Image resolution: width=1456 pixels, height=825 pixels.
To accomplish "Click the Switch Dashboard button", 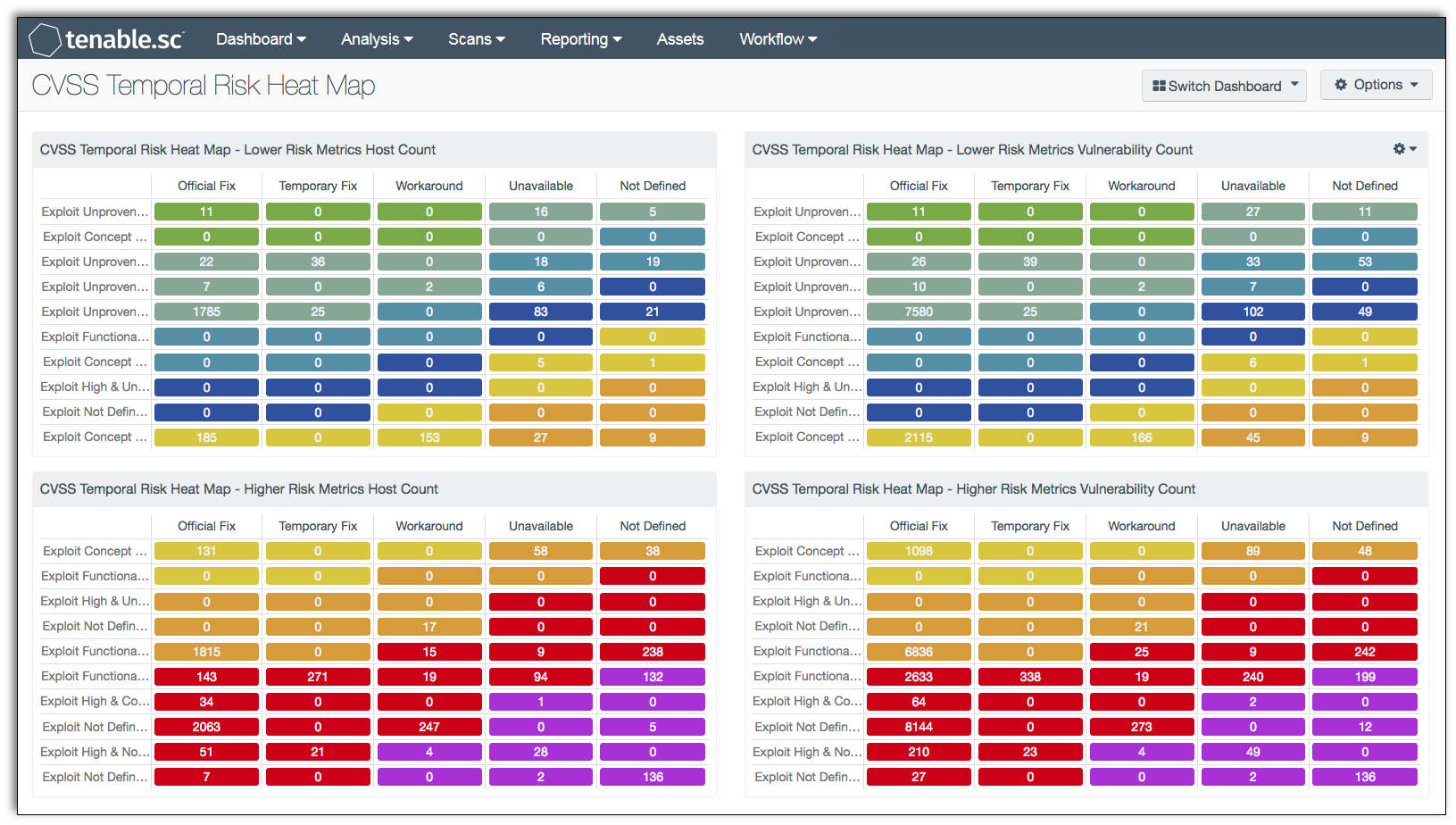I will [x=1224, y=85].
